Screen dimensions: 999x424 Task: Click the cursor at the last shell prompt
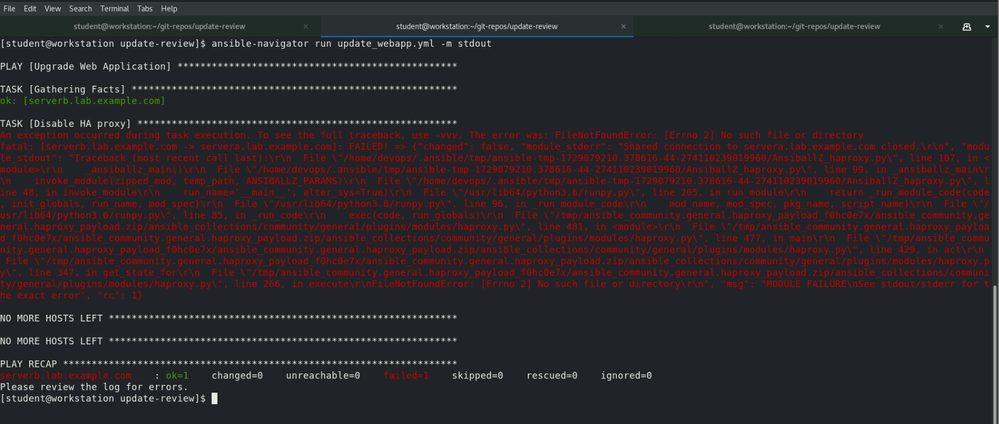tap(214, 398)
